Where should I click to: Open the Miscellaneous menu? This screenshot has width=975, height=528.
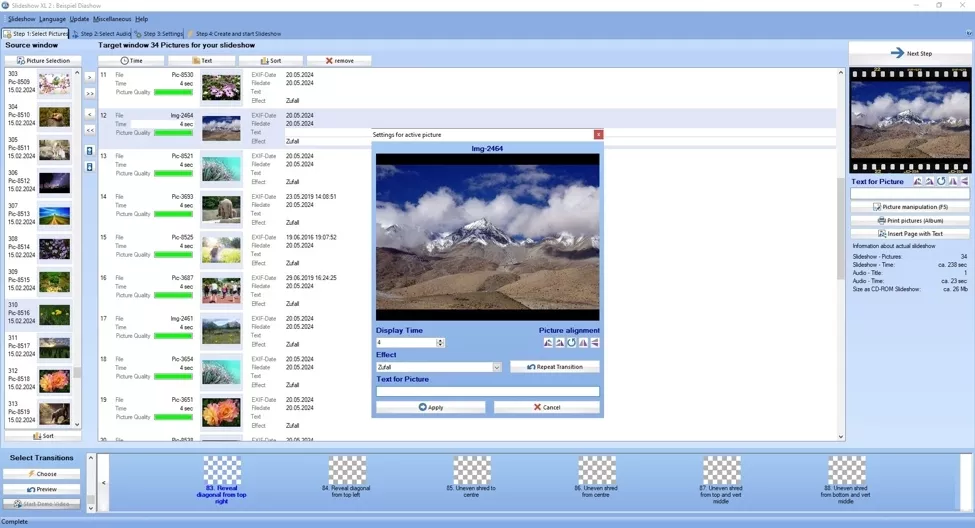[112, 19]
